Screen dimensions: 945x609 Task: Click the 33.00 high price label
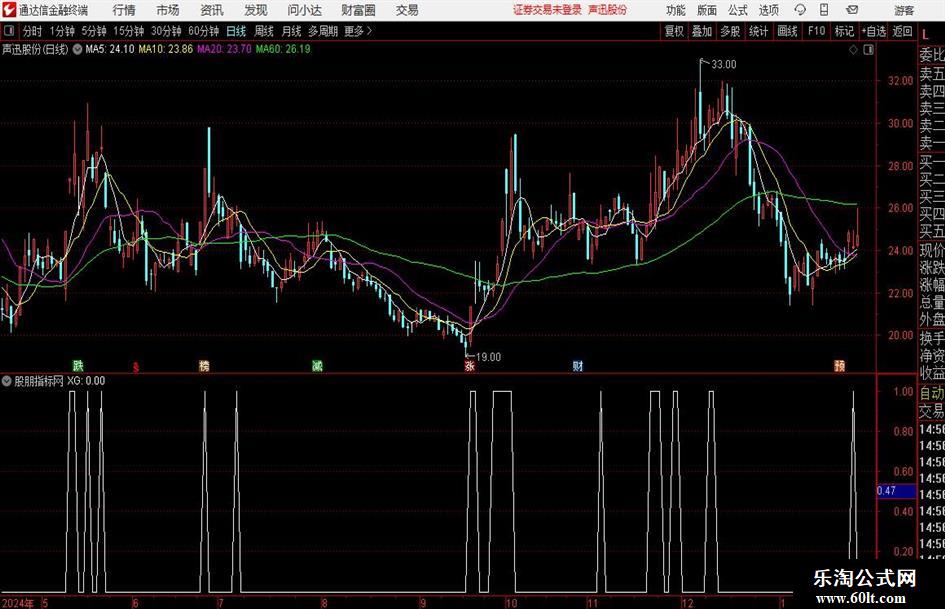click(x=724, y=65)
